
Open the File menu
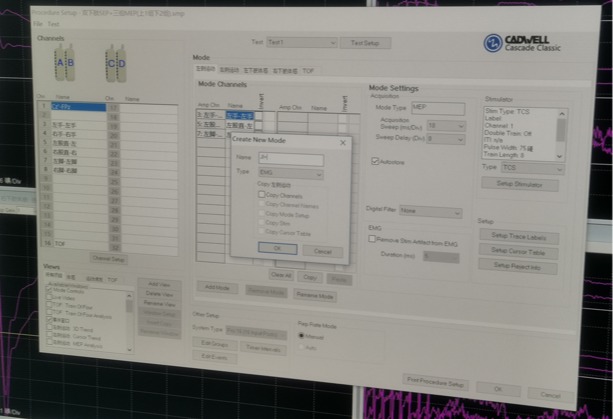(38, 23)
